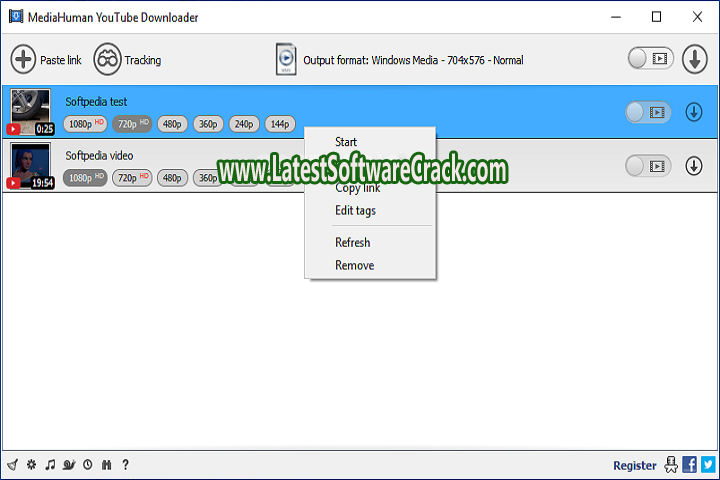Image resolution: width=720 pixels, height=480 pixels.
Task: Open the clock history icon
Action: coord(88,465)
